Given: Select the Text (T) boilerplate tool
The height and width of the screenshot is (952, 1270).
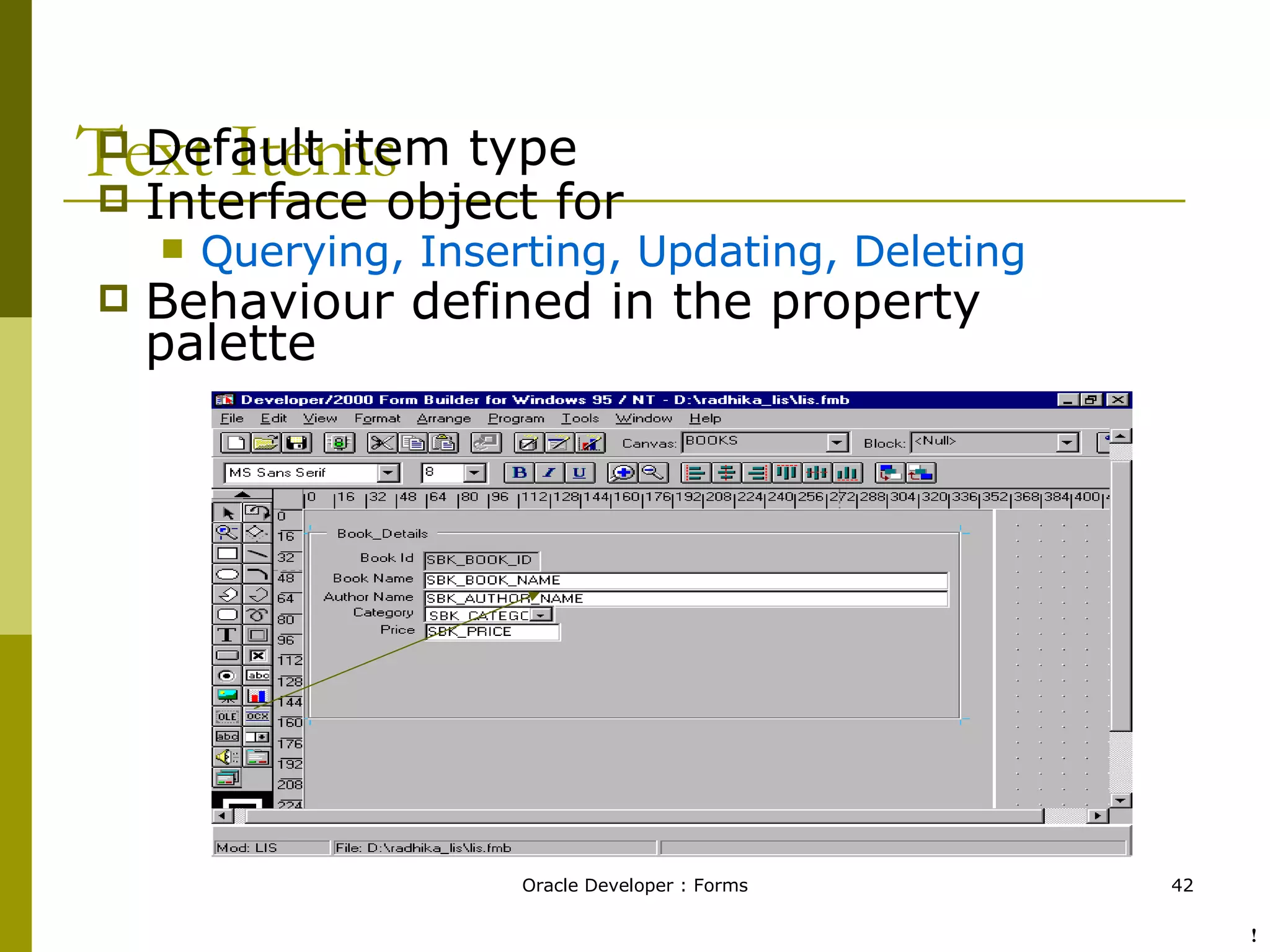Looking at the screenshot, I should (227, 635).
